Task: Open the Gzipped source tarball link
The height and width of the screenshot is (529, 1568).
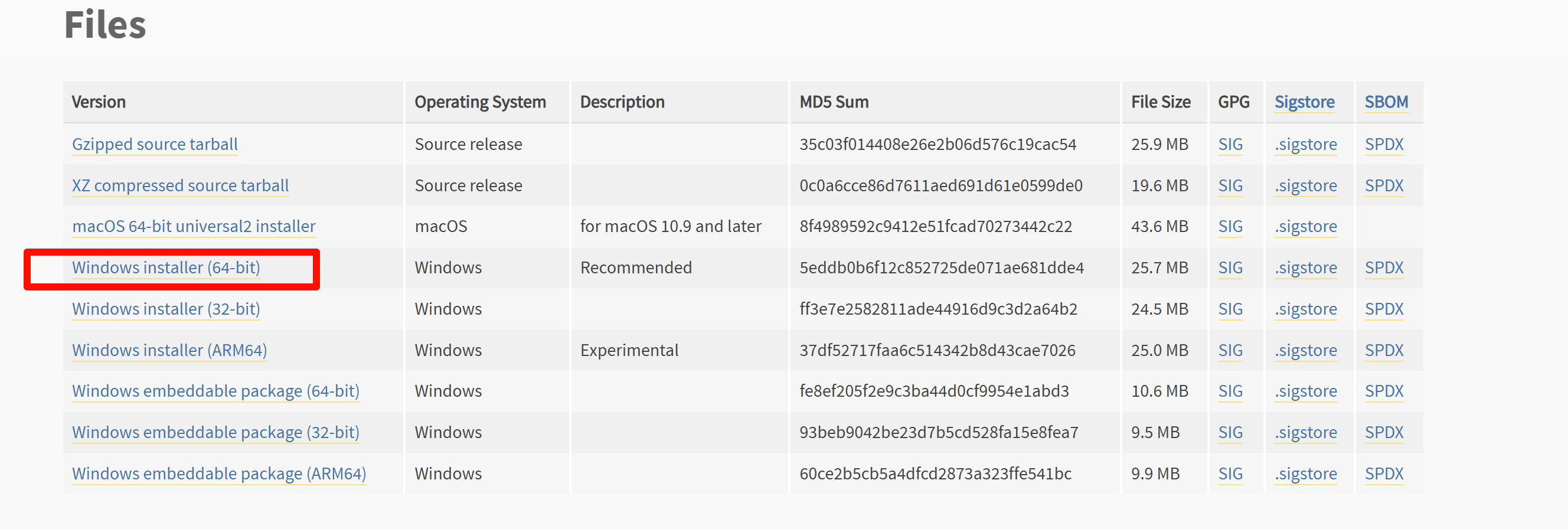Action: pyautogui.click(x=155, y=144)
